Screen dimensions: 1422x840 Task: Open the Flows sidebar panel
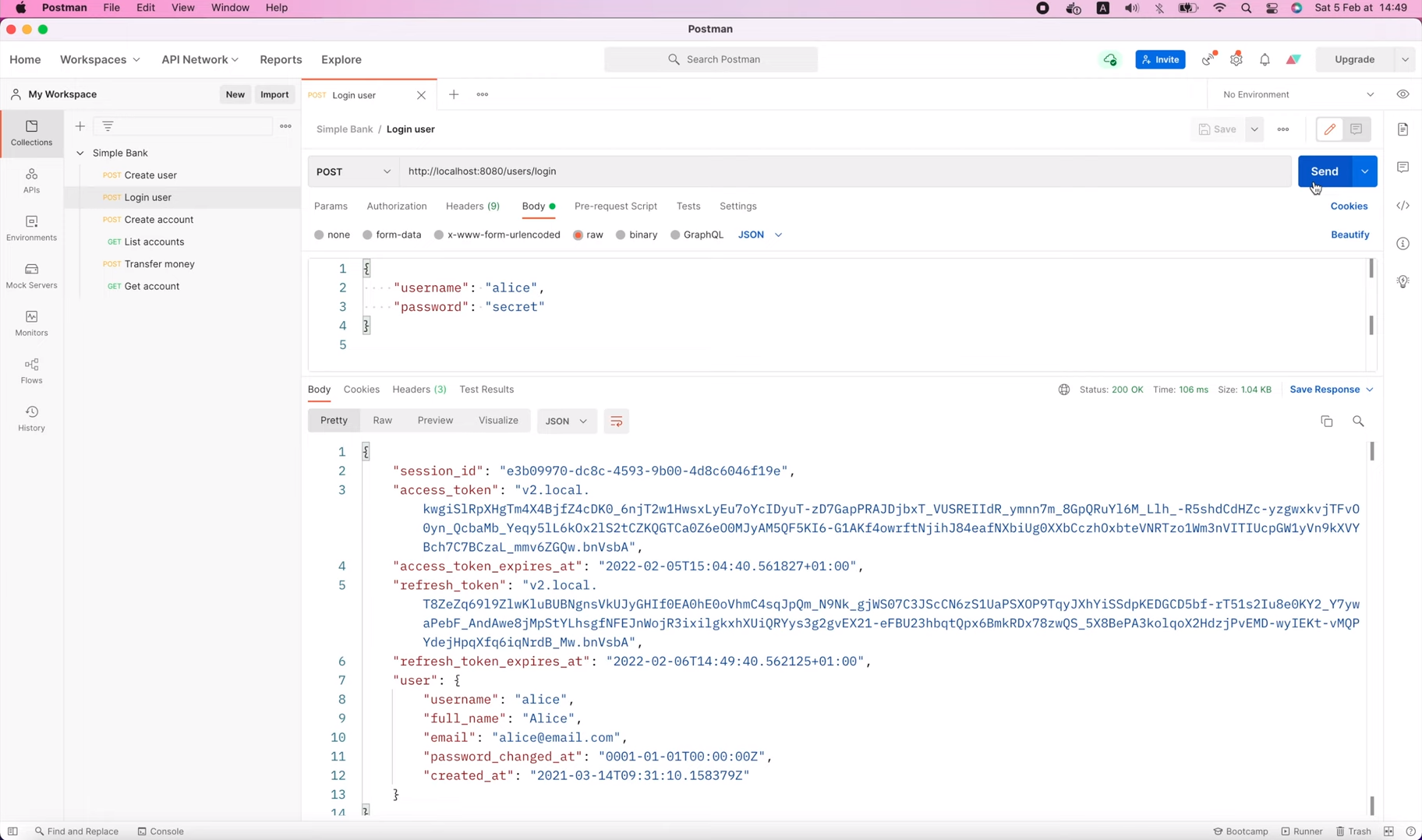(x=31, y=371)
